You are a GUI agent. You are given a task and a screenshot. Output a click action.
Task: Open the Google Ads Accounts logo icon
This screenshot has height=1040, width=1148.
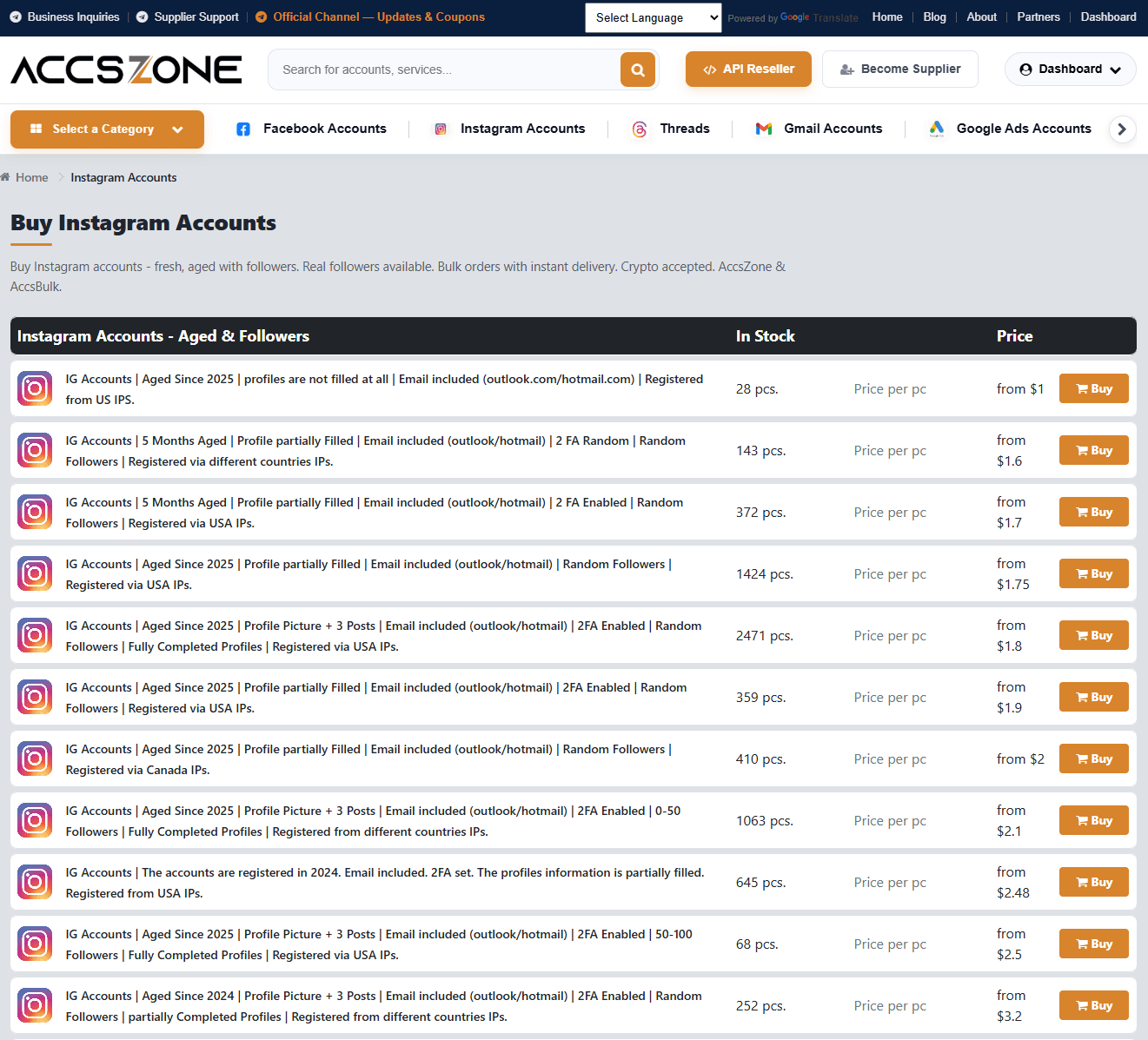click(937, 129)
